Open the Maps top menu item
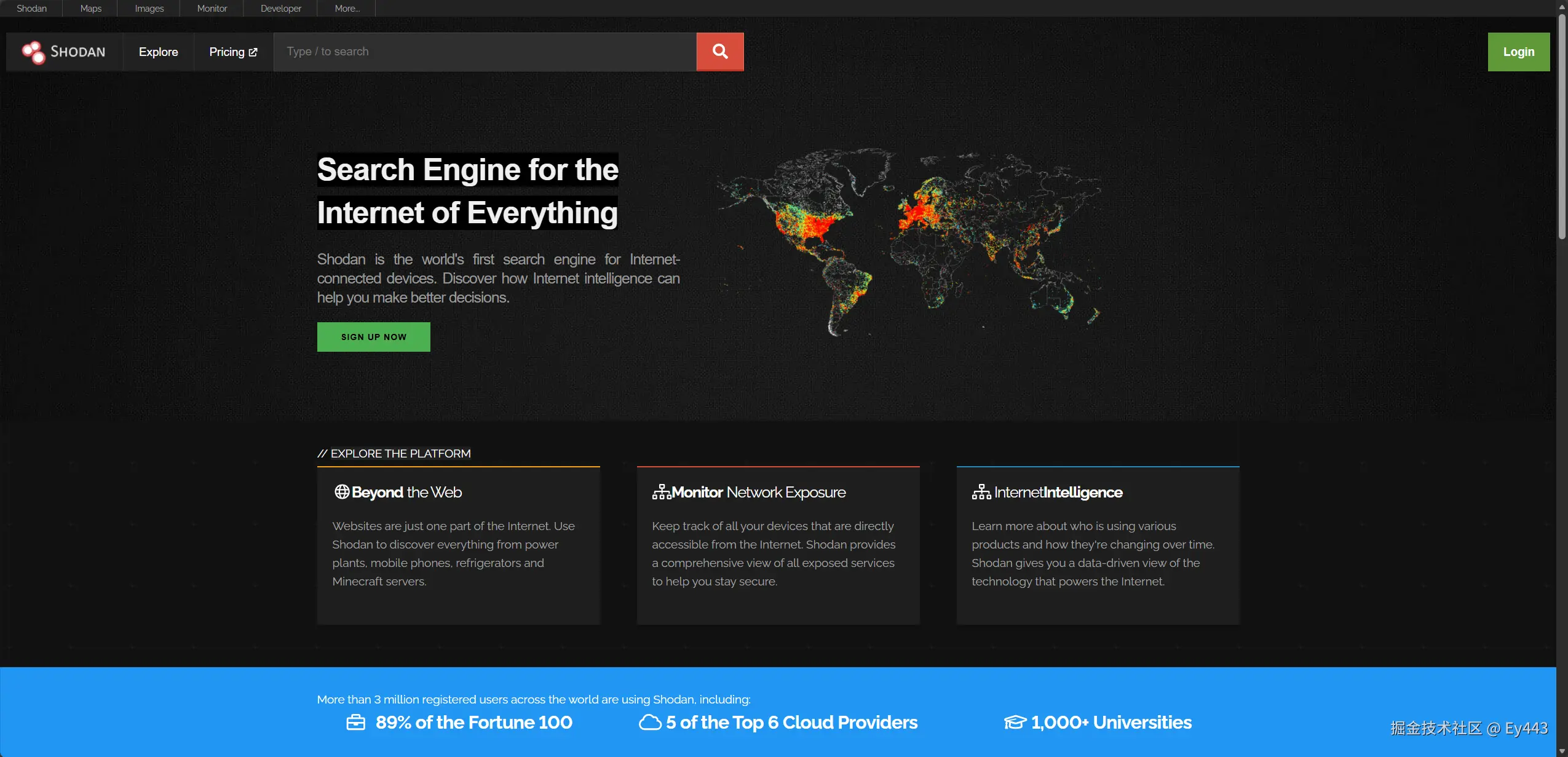The image size is (1568, 757). point(91,9)
